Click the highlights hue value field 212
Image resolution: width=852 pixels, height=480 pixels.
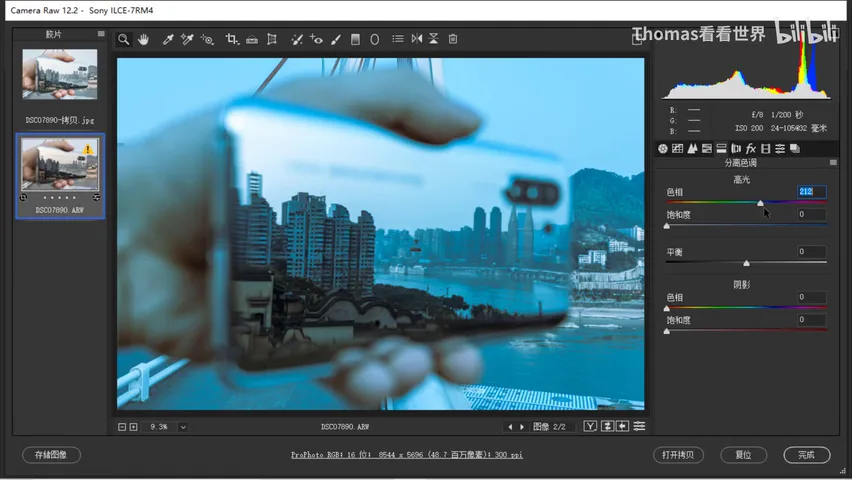pyautogui.click(x=812, y=191)
